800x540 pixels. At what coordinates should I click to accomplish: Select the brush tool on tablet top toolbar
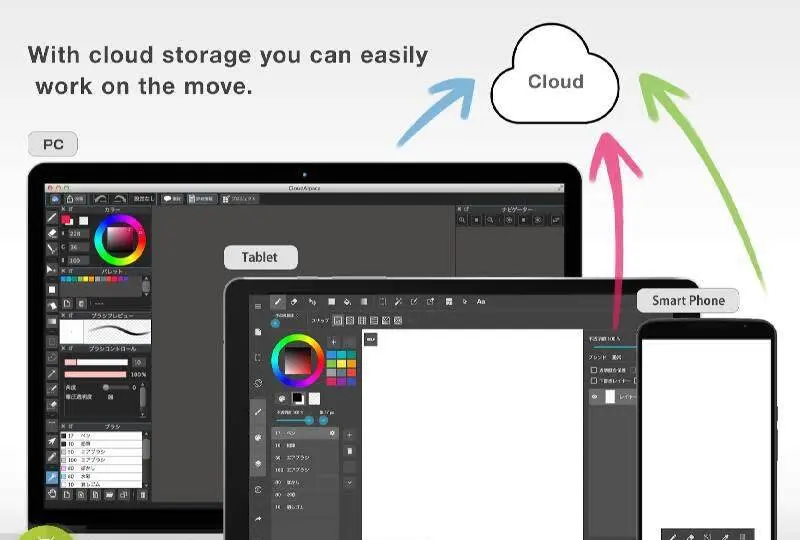[278, 302]
